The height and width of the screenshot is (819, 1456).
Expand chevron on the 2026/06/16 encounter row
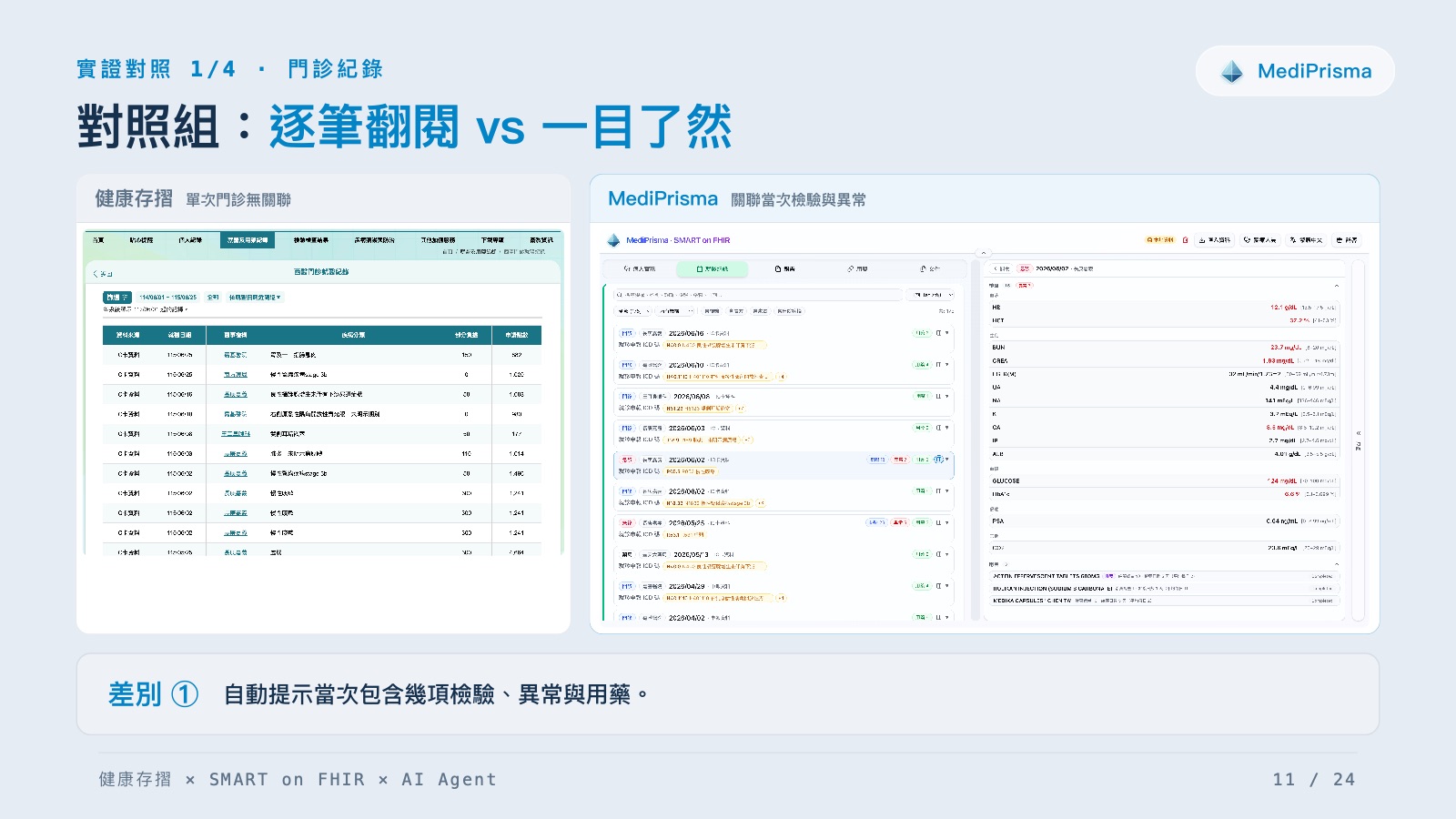(x=947, y=333)
